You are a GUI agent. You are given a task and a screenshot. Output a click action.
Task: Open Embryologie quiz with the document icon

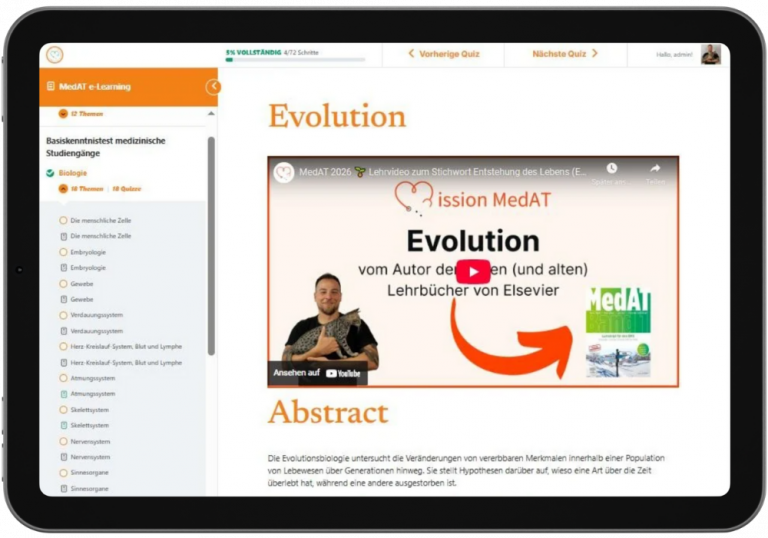click(x=63, y=268)
